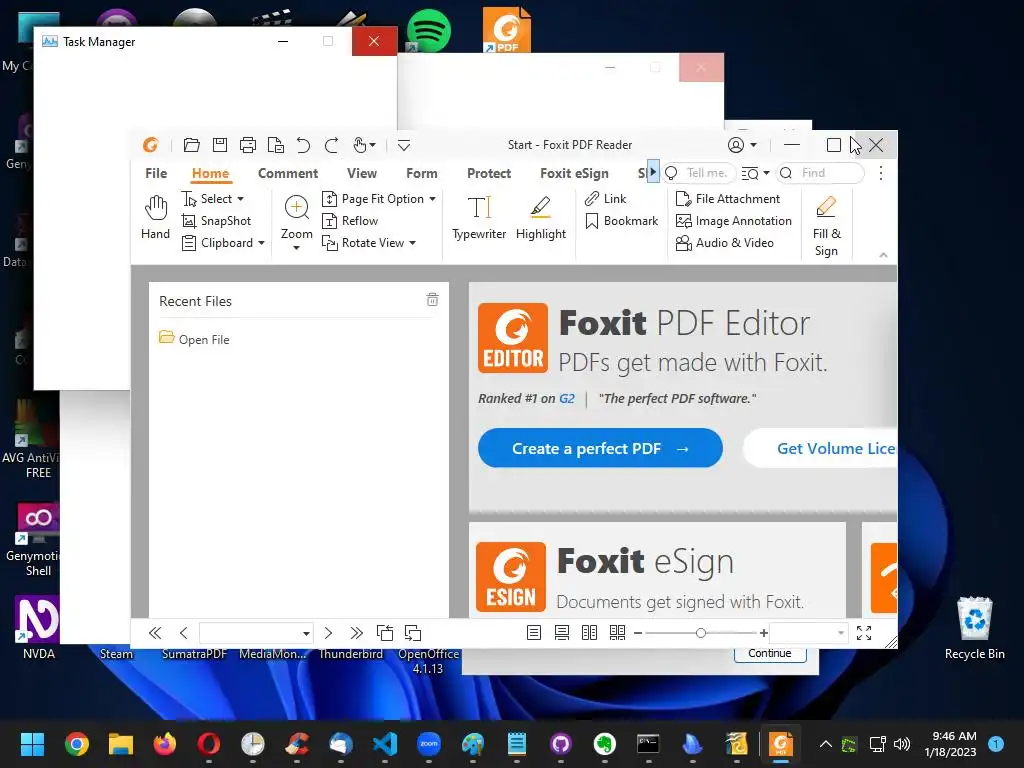Expand the Page Fit Option dropdown
The height and width of the screenshot is (768, 1024).
click(x=432, y=199)
